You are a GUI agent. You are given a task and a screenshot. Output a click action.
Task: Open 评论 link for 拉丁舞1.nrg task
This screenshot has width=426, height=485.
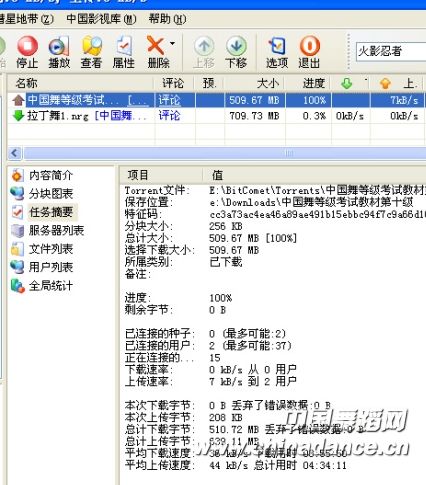click(169, 116)
